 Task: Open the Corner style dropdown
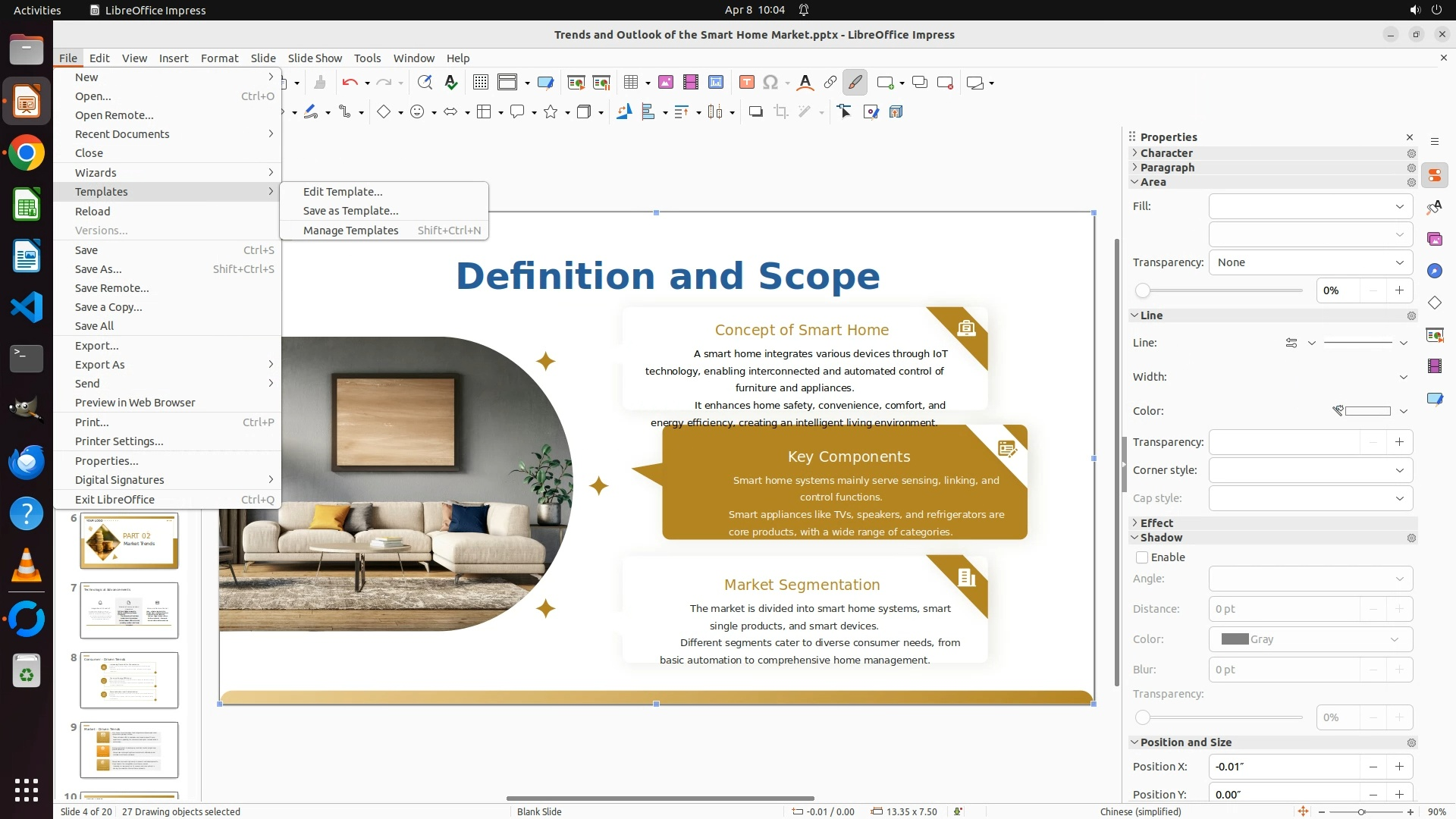[x=1310, y=470]
